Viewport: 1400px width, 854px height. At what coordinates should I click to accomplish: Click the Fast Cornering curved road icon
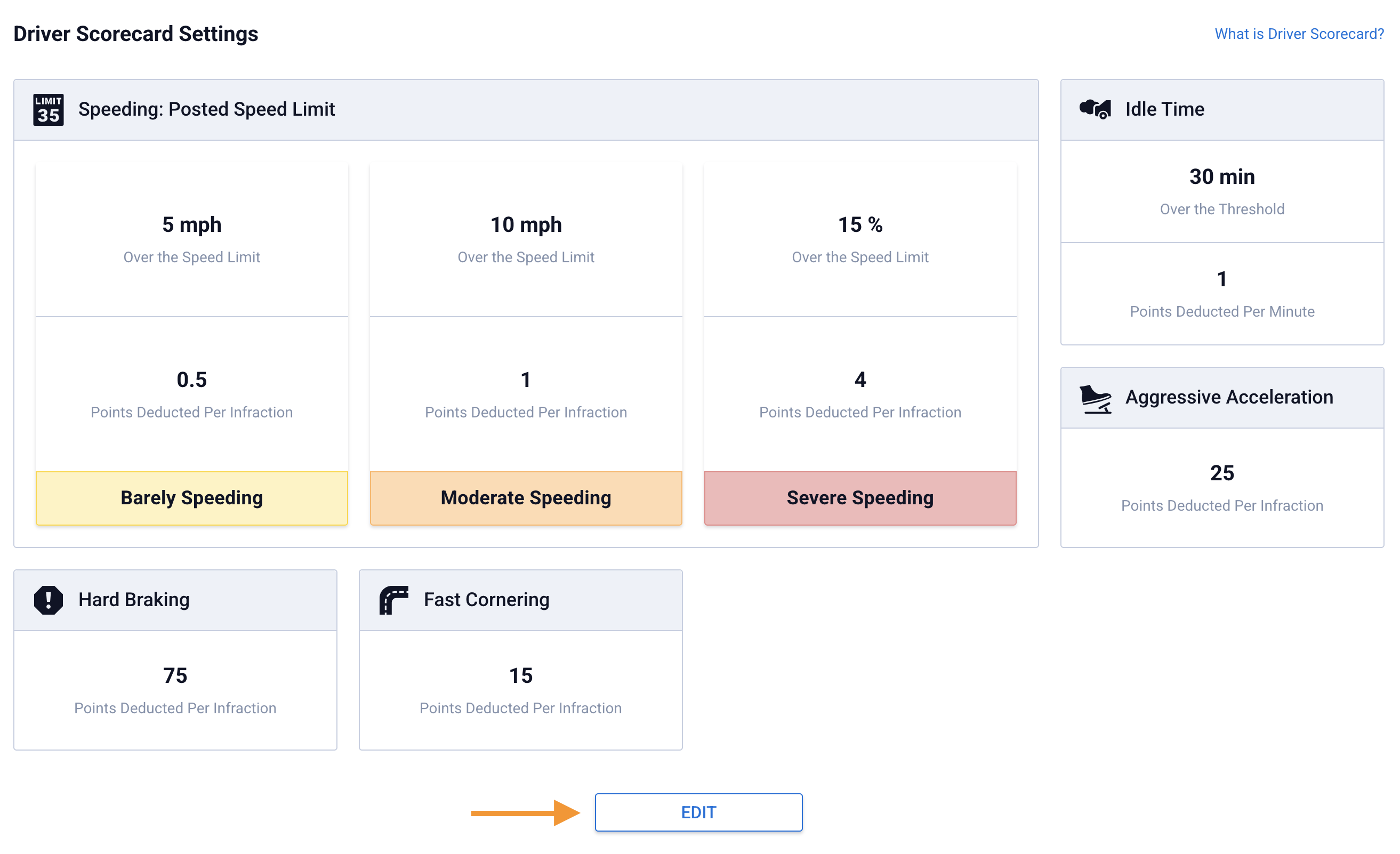[x=394, y=600]
